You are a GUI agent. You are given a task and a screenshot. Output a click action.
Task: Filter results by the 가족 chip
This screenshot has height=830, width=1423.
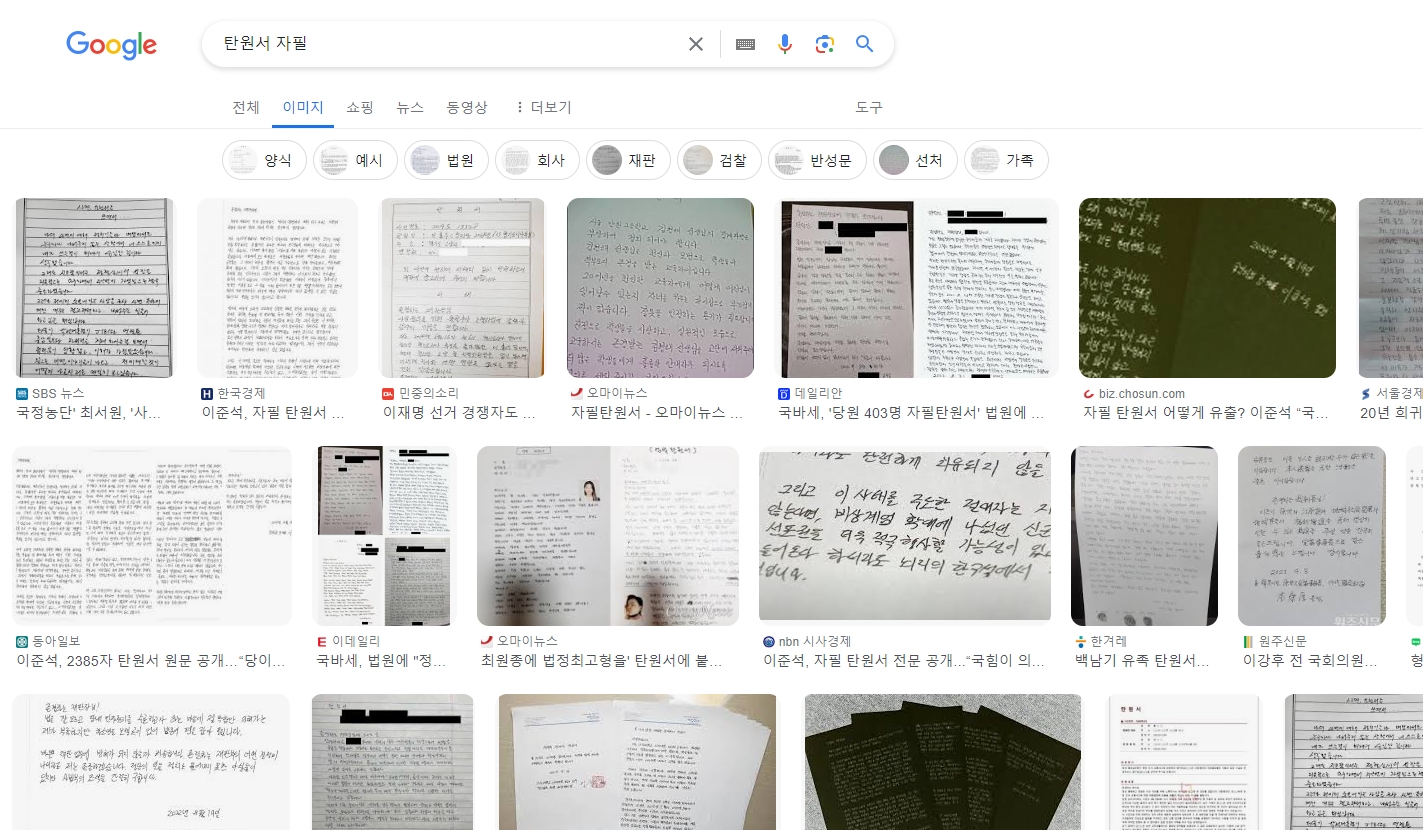pyautogui.click(x=1006, y=160)
